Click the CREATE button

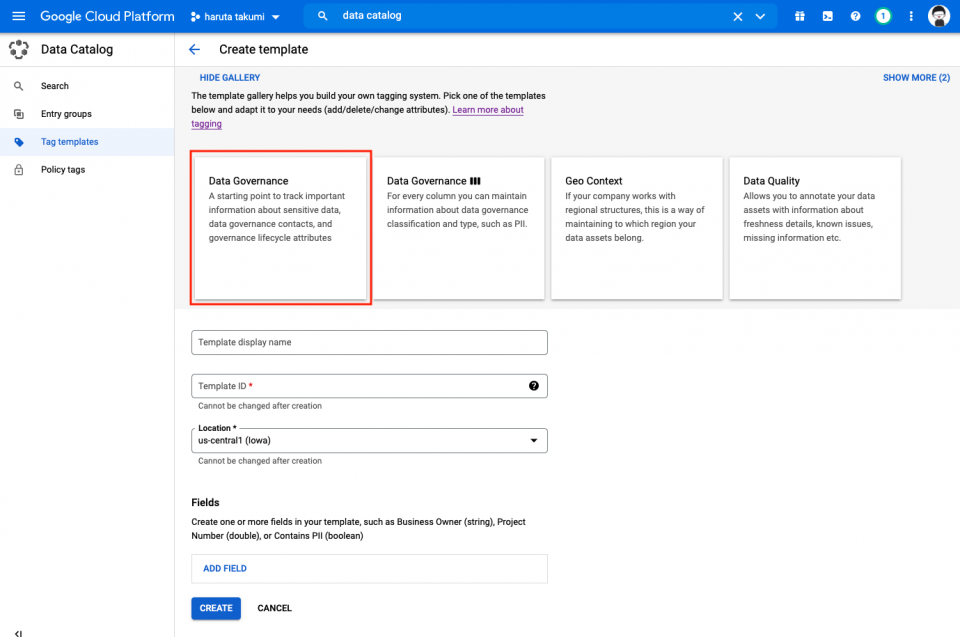[216, 608]
